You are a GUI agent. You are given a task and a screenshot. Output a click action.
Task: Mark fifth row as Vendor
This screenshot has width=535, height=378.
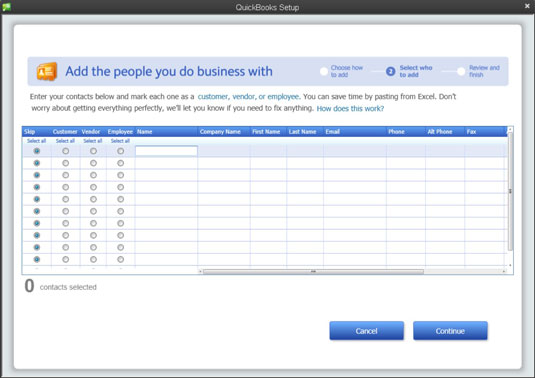[93, 199]
